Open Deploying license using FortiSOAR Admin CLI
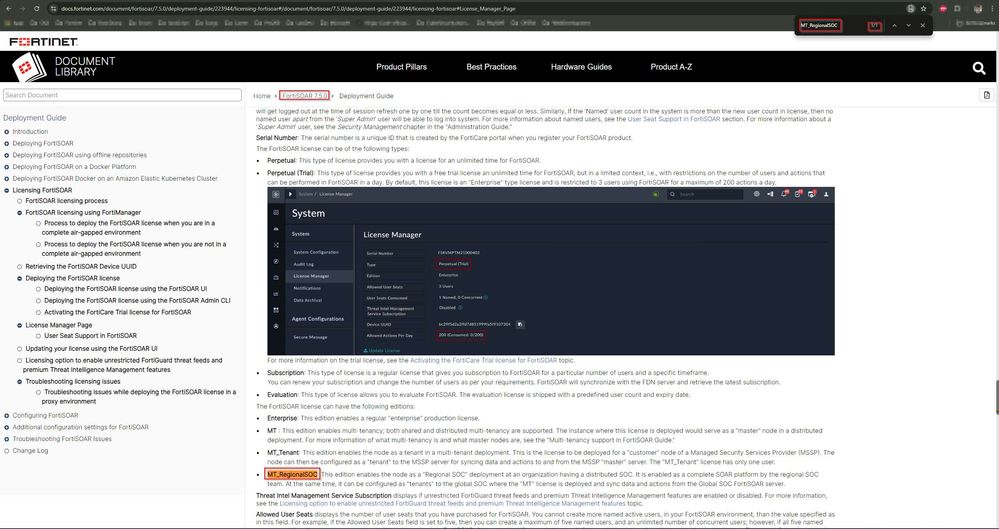This screenshot has width=999, height=529. click(137, 300)
